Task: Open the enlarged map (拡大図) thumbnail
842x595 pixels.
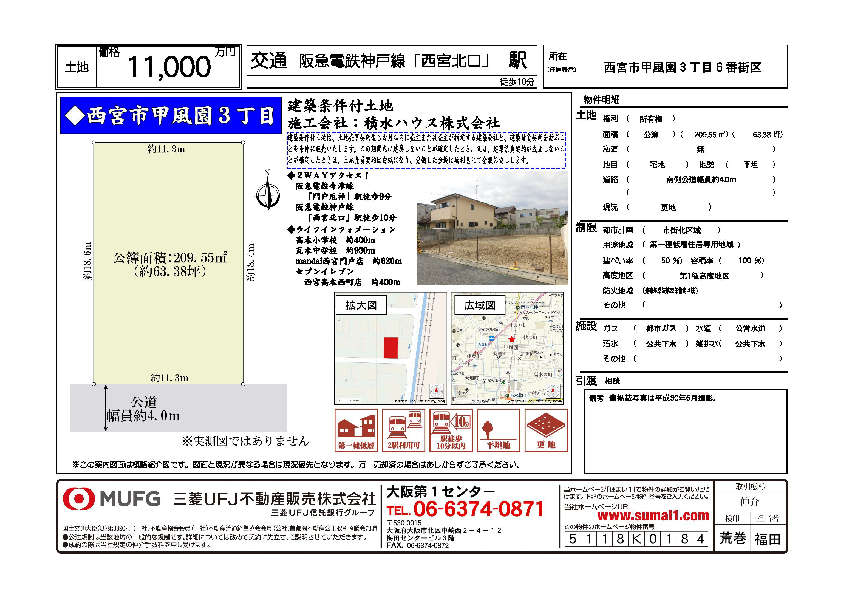Action: coord(392,350)
